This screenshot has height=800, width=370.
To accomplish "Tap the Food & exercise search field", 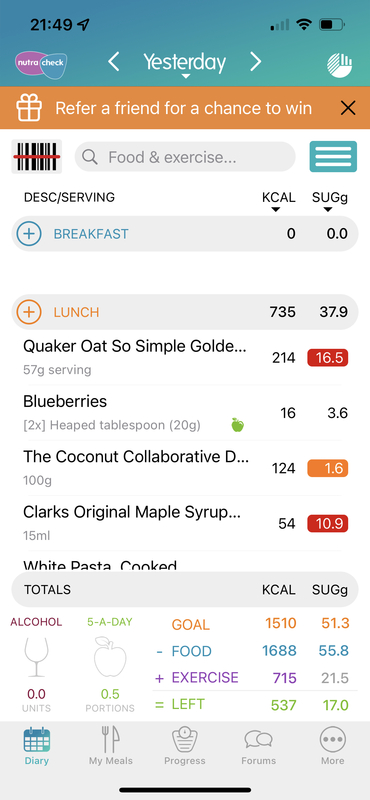I will [x=185, y=157].
